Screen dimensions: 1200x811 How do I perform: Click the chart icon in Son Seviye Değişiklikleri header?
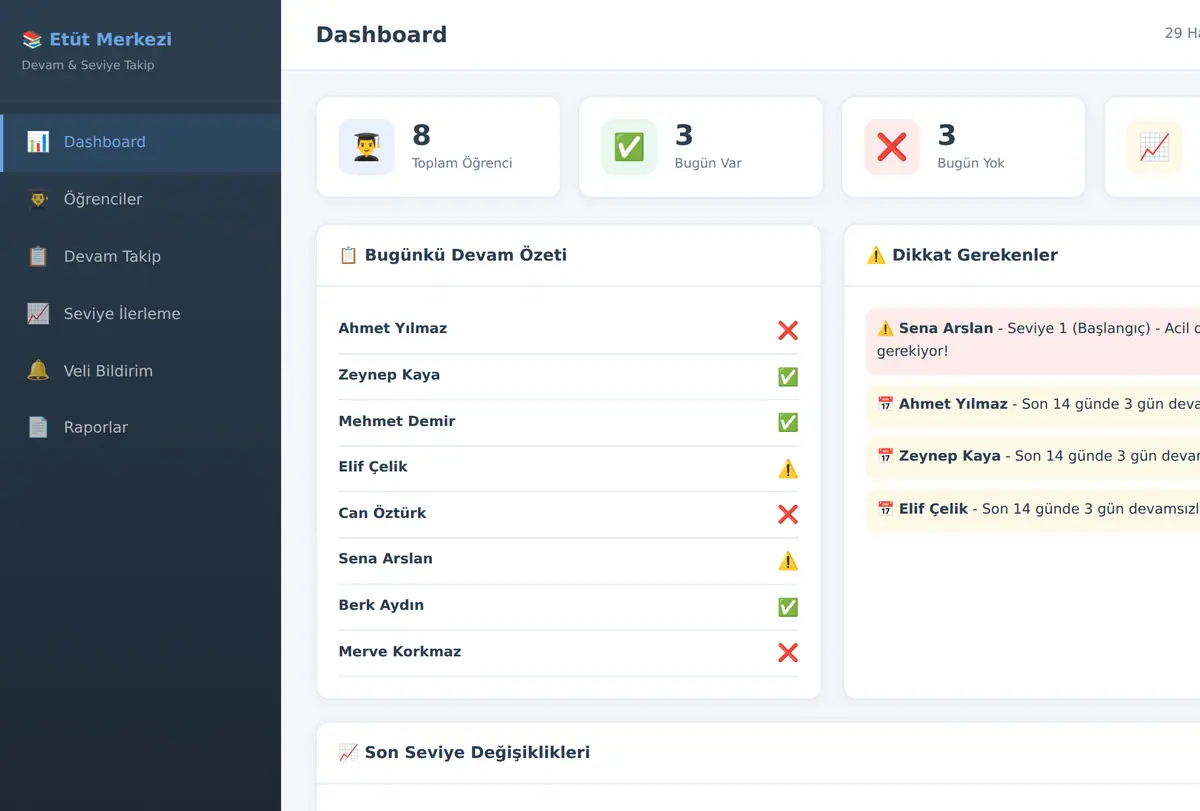click(348, 752)
